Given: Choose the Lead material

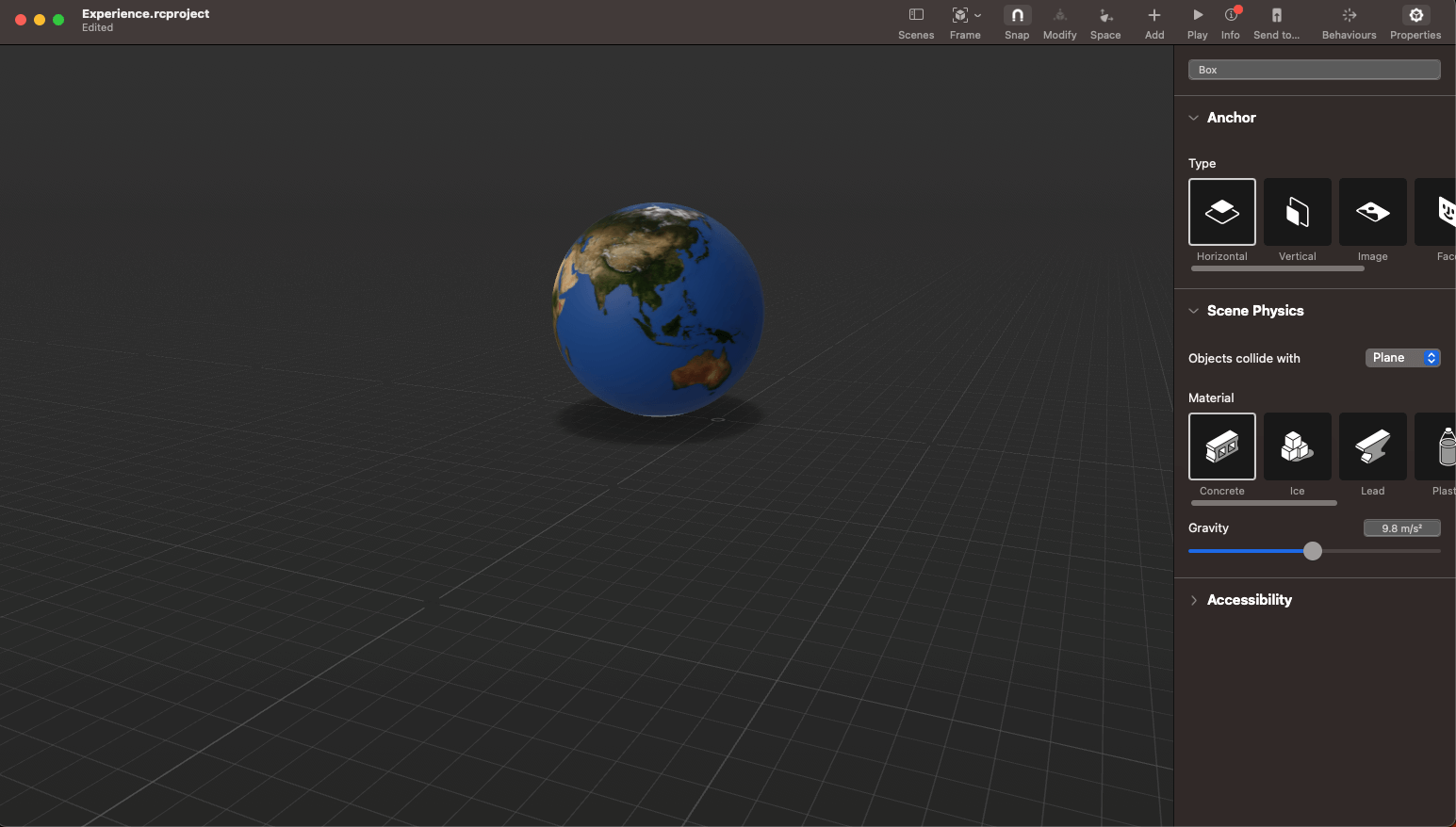Looking at the screenshot, I should 1373,446.
